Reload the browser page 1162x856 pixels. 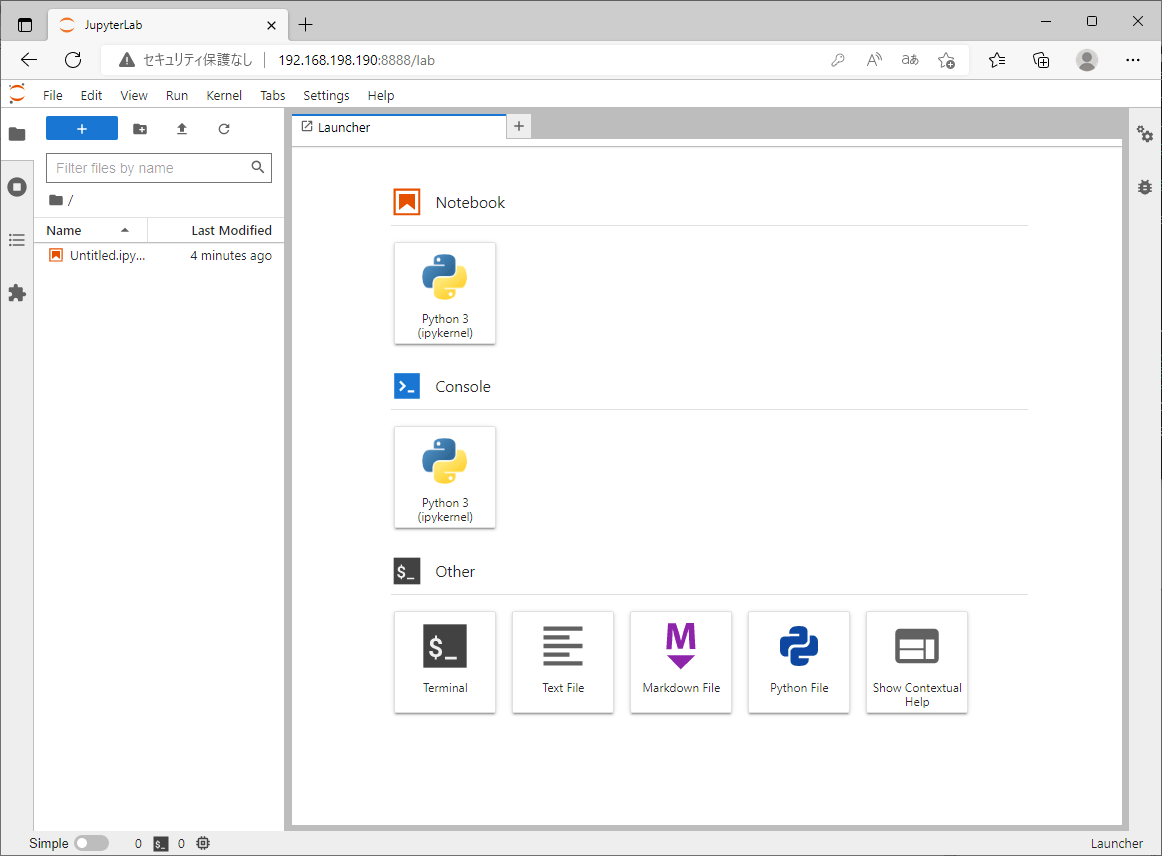pos(73,60)
